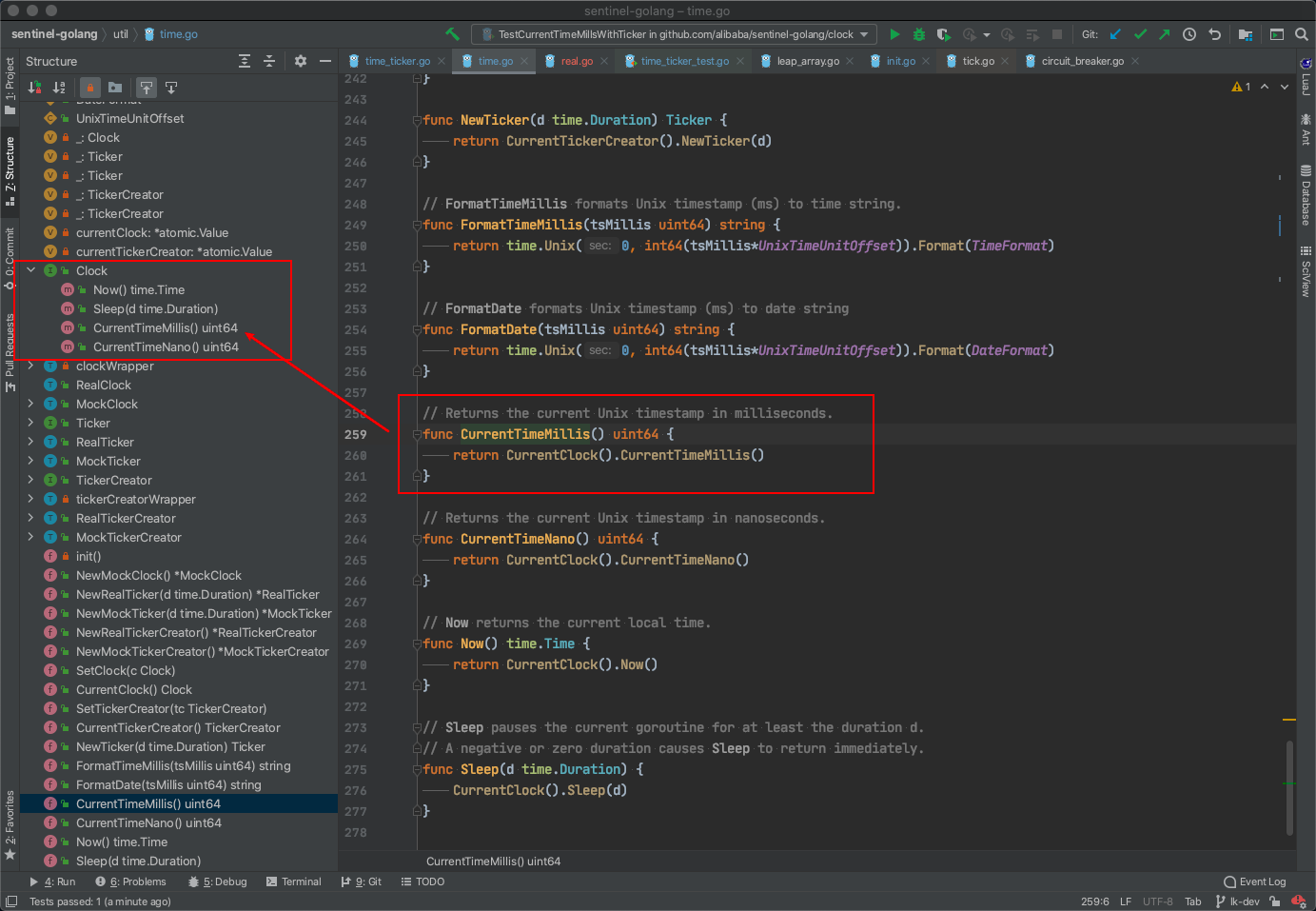The image size is (1316, 911).
Task: Open the Project side panel
Action: 10,86
